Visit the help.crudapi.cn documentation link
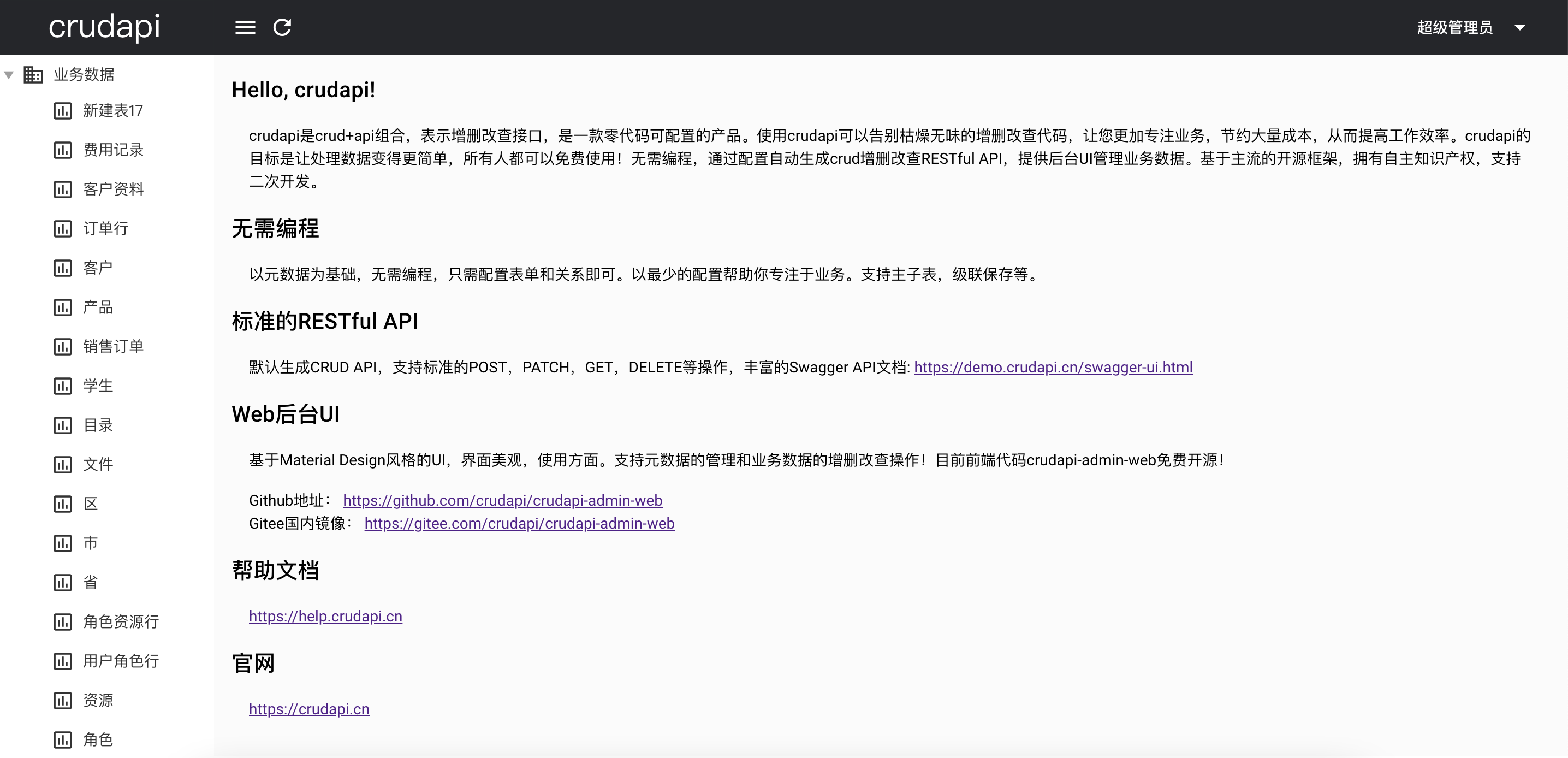The width and height of the screenshot is (1568, 758). [x=325, y=616]
